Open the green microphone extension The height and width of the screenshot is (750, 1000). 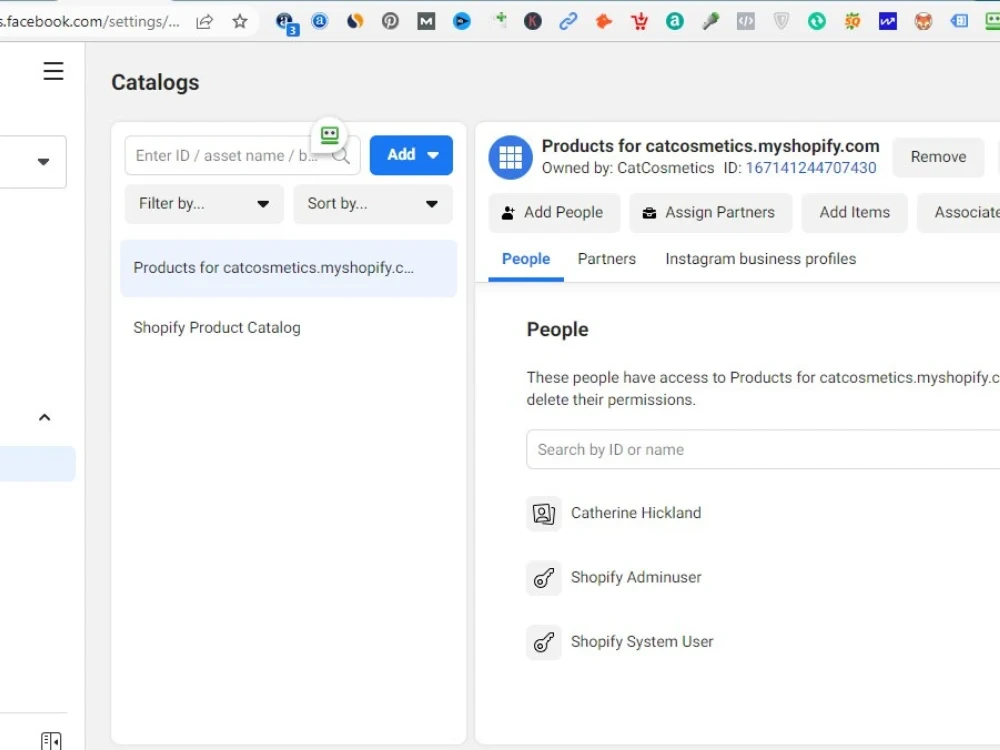pos(710,22)
